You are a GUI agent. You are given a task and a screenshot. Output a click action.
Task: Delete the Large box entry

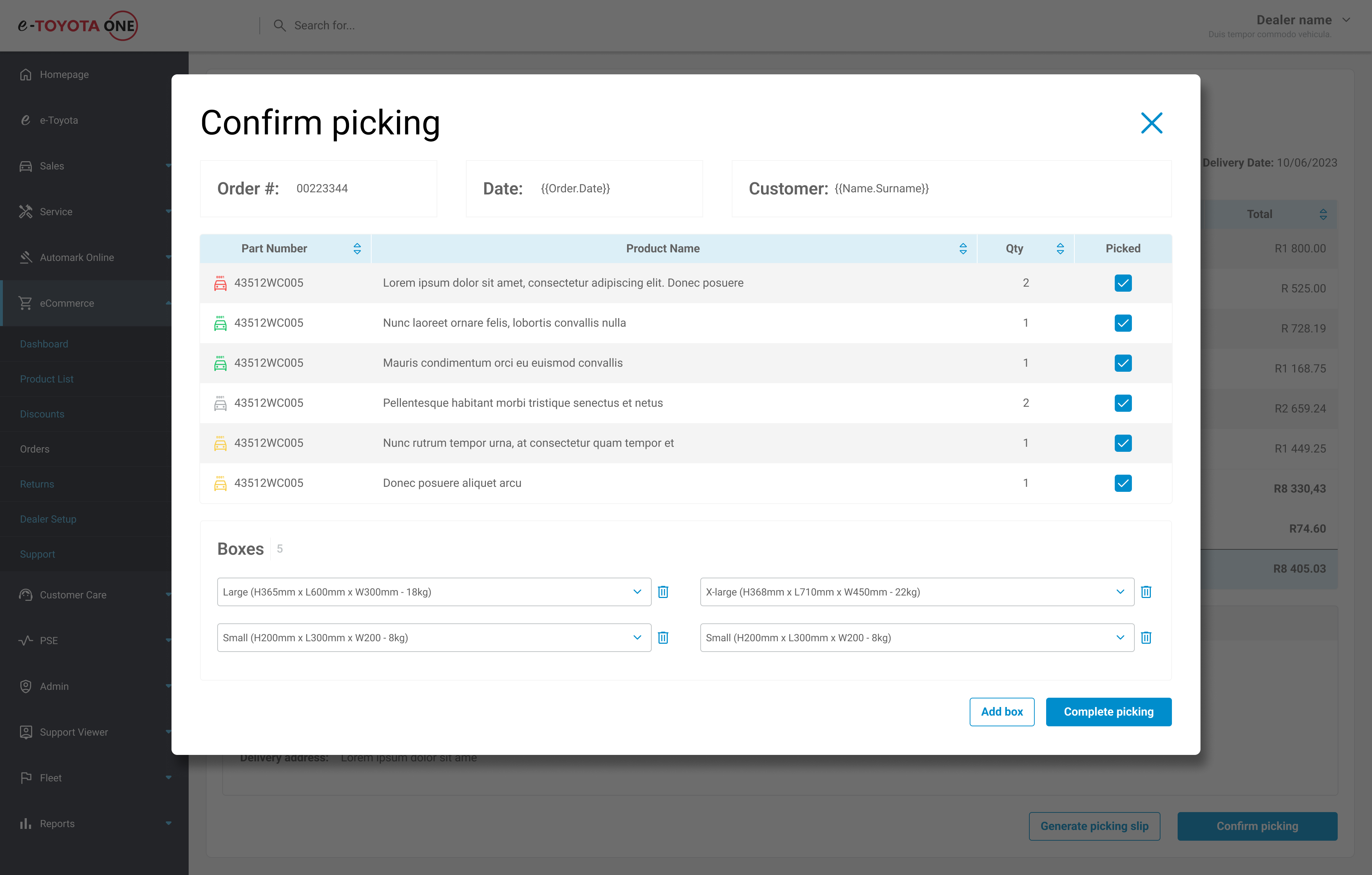pyautogui.click(x=663, y=592)
